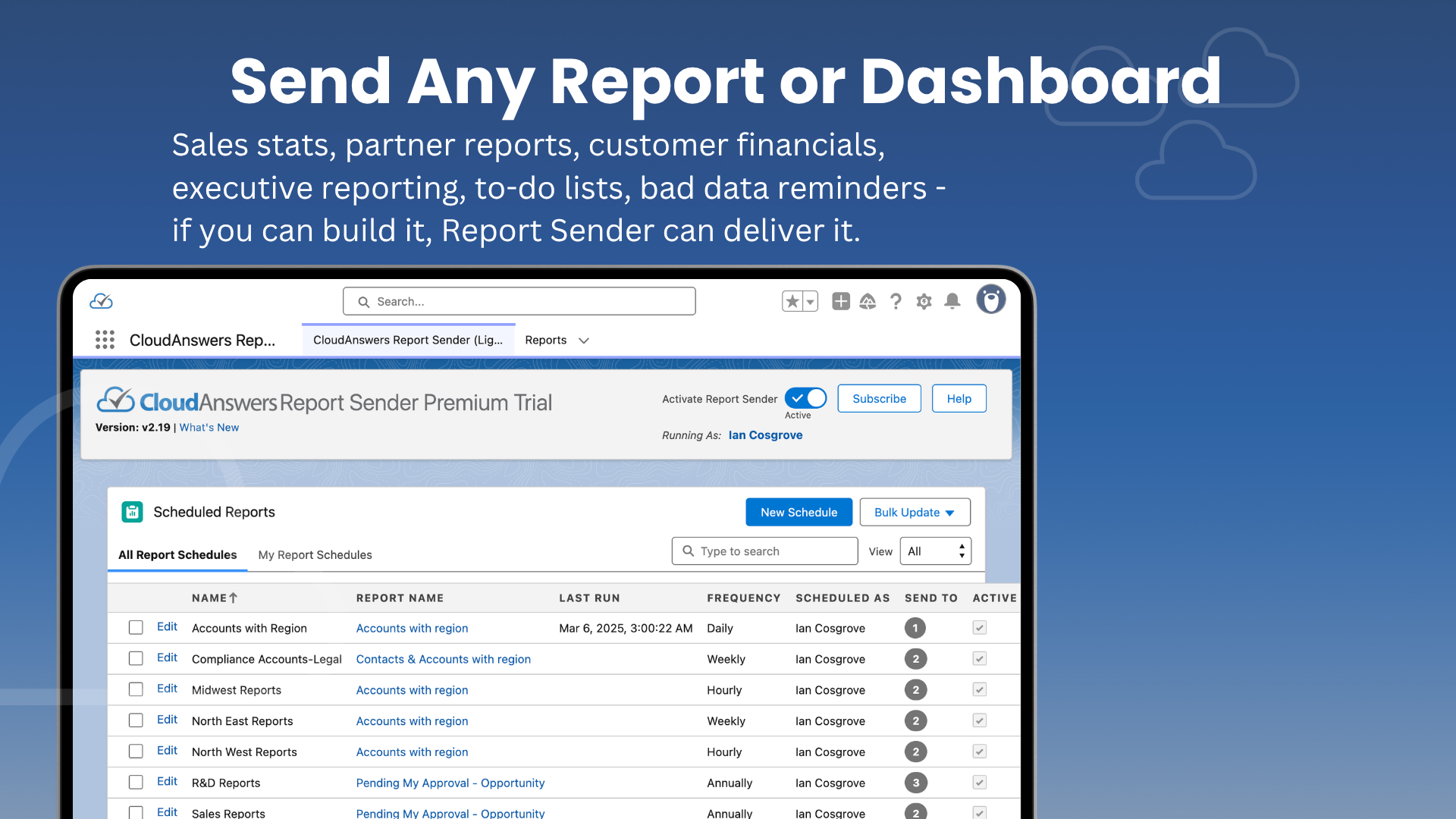Open the View filter select box
Viewport: 1456px width, 819px height.
(935, 551)
